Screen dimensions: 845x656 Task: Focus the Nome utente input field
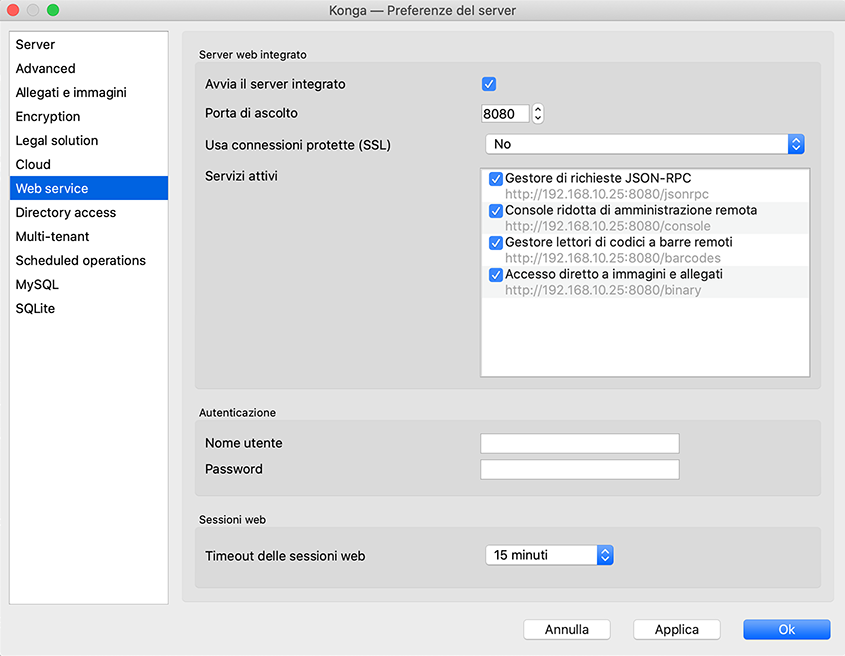579,444
